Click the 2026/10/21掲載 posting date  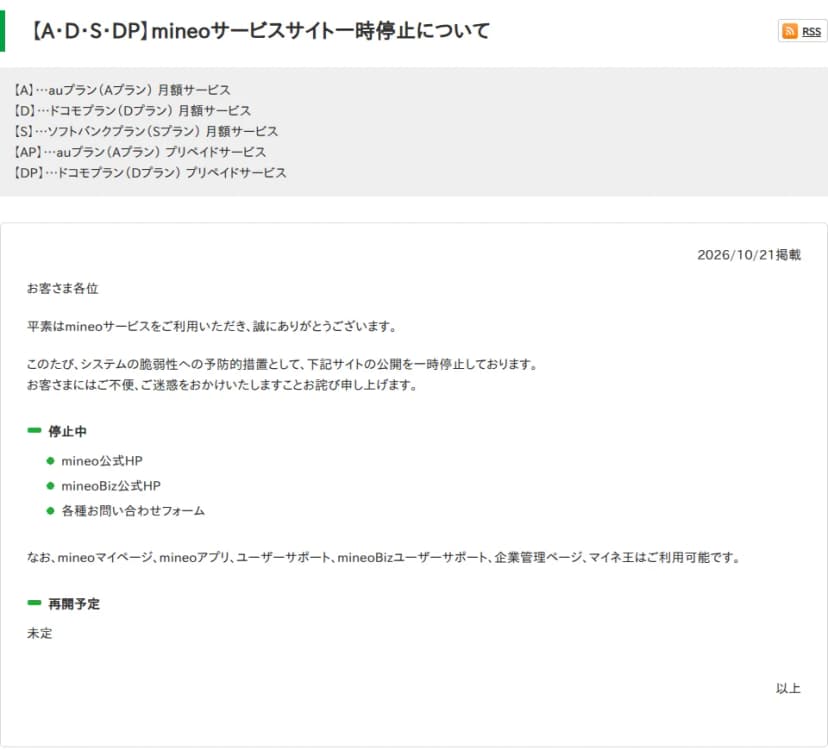pos(749,255)
